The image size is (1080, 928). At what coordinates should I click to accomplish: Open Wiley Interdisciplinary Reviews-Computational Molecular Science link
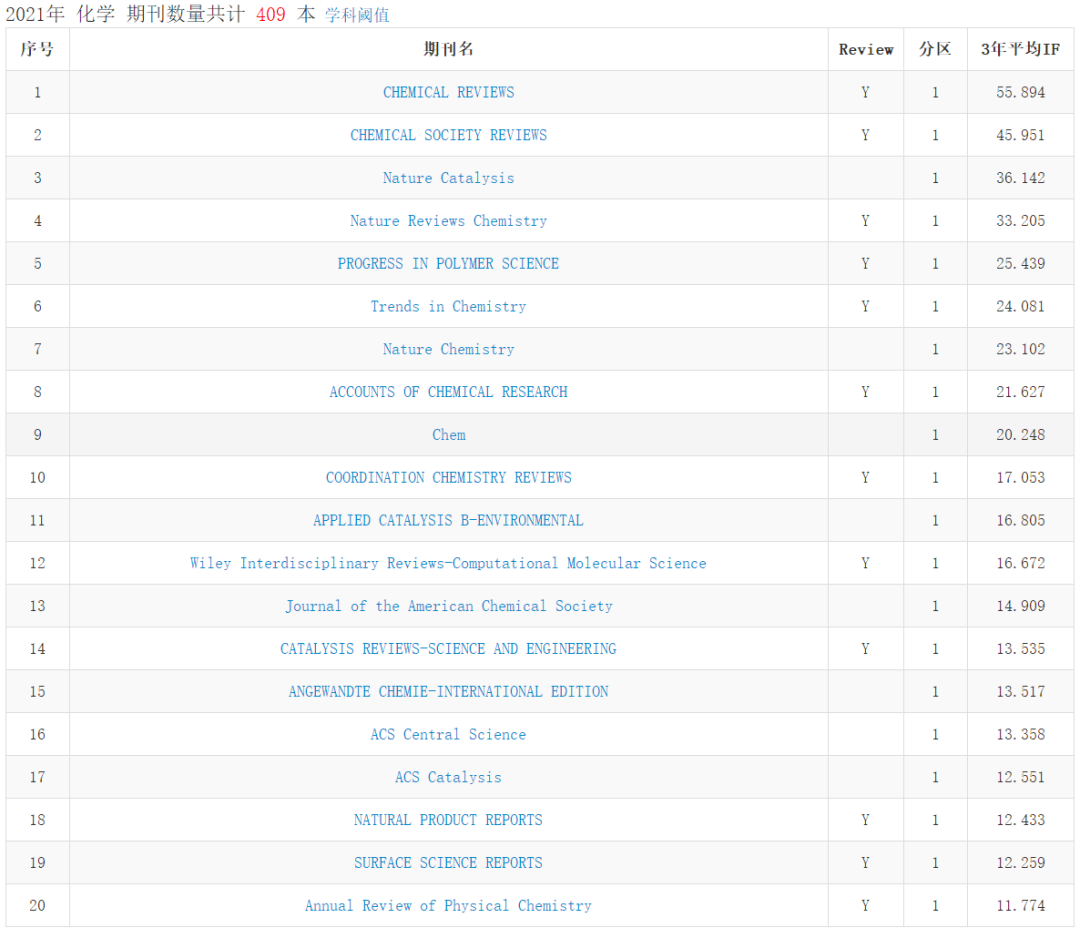pos(448,563)
